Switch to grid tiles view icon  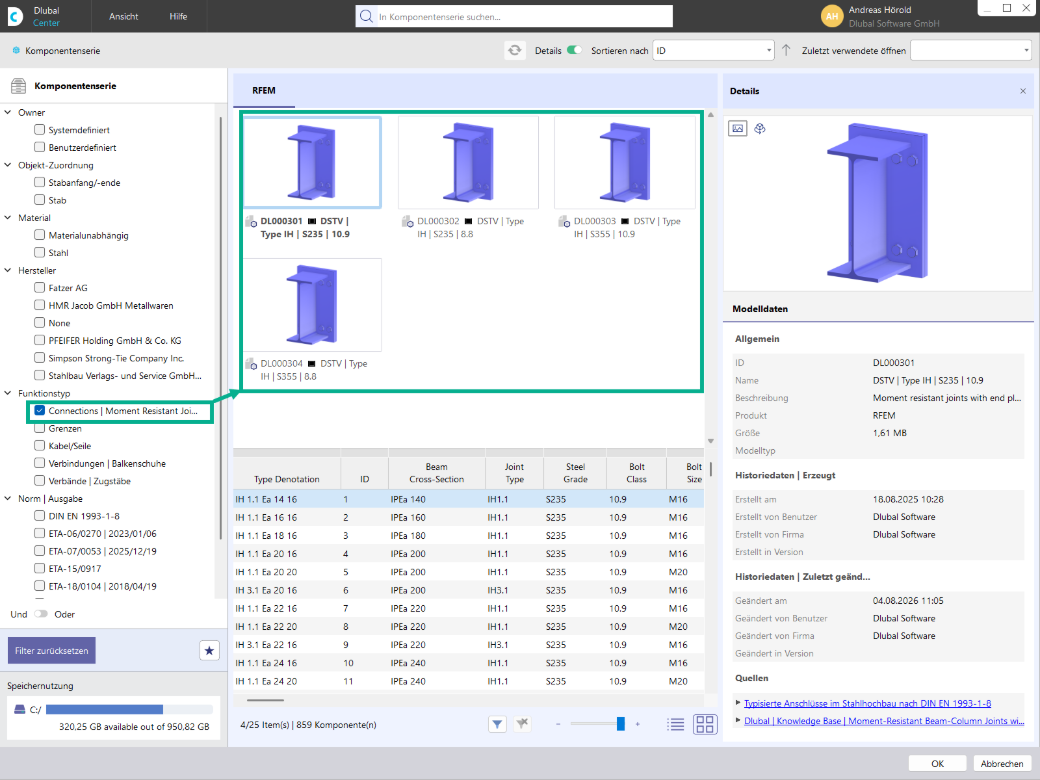point(705,724)
